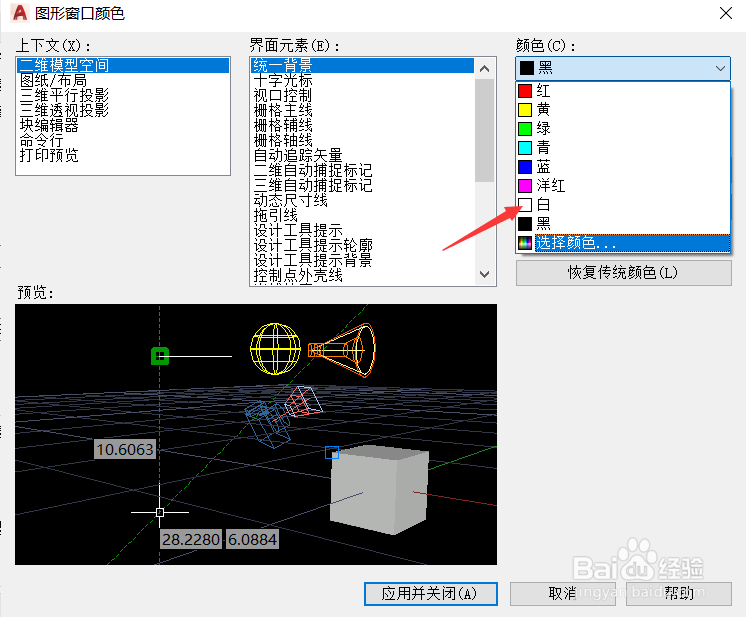Viewport: 746px width, 617px height.
Task: Select 三维透视投影 context entry
Action: click(123, 110)
